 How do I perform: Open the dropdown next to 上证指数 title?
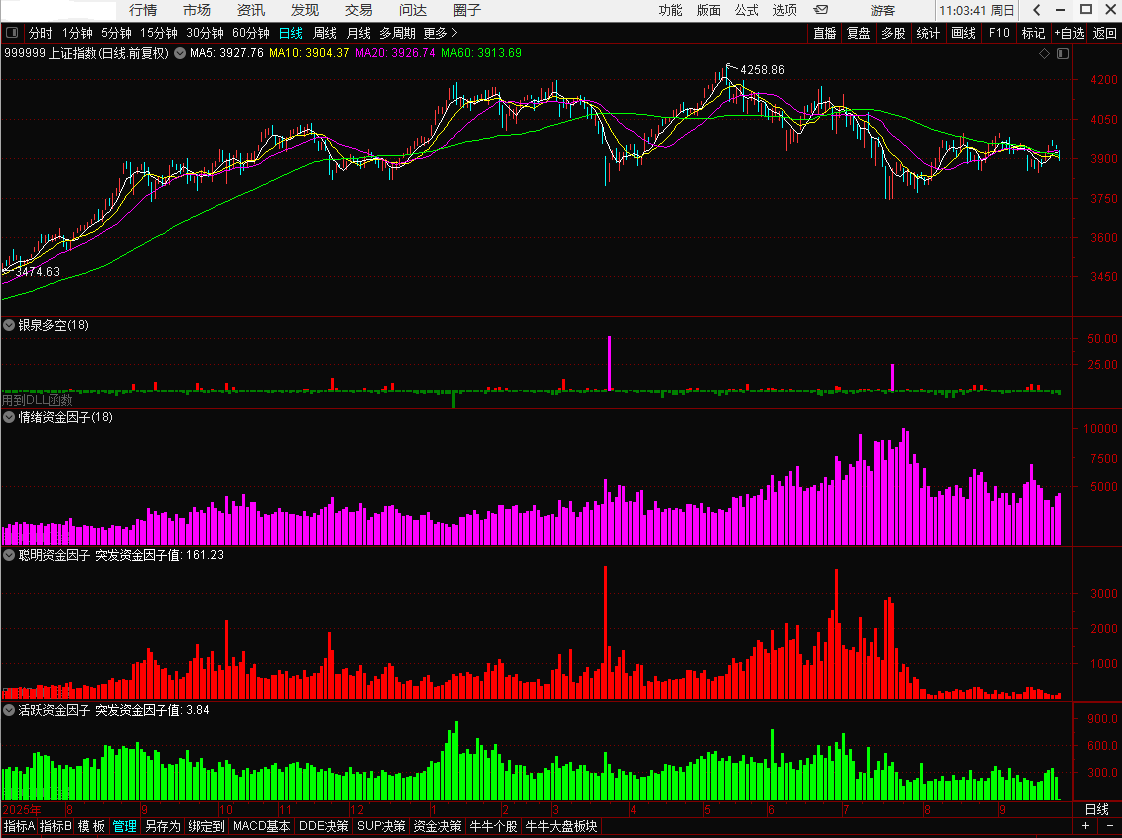point(180,53)
